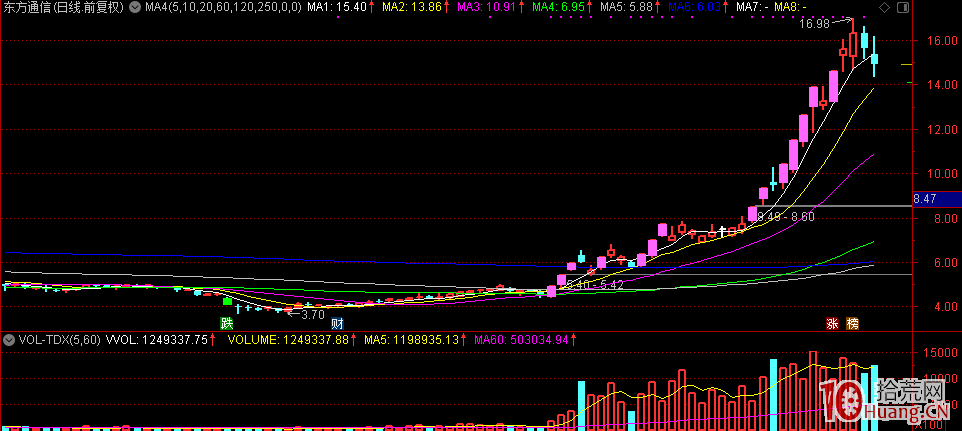The height and width of the screenshot is (431, 962).
Task: Click the stock title 东方通信(日线.前复权)
Action: tap(64, 7)
